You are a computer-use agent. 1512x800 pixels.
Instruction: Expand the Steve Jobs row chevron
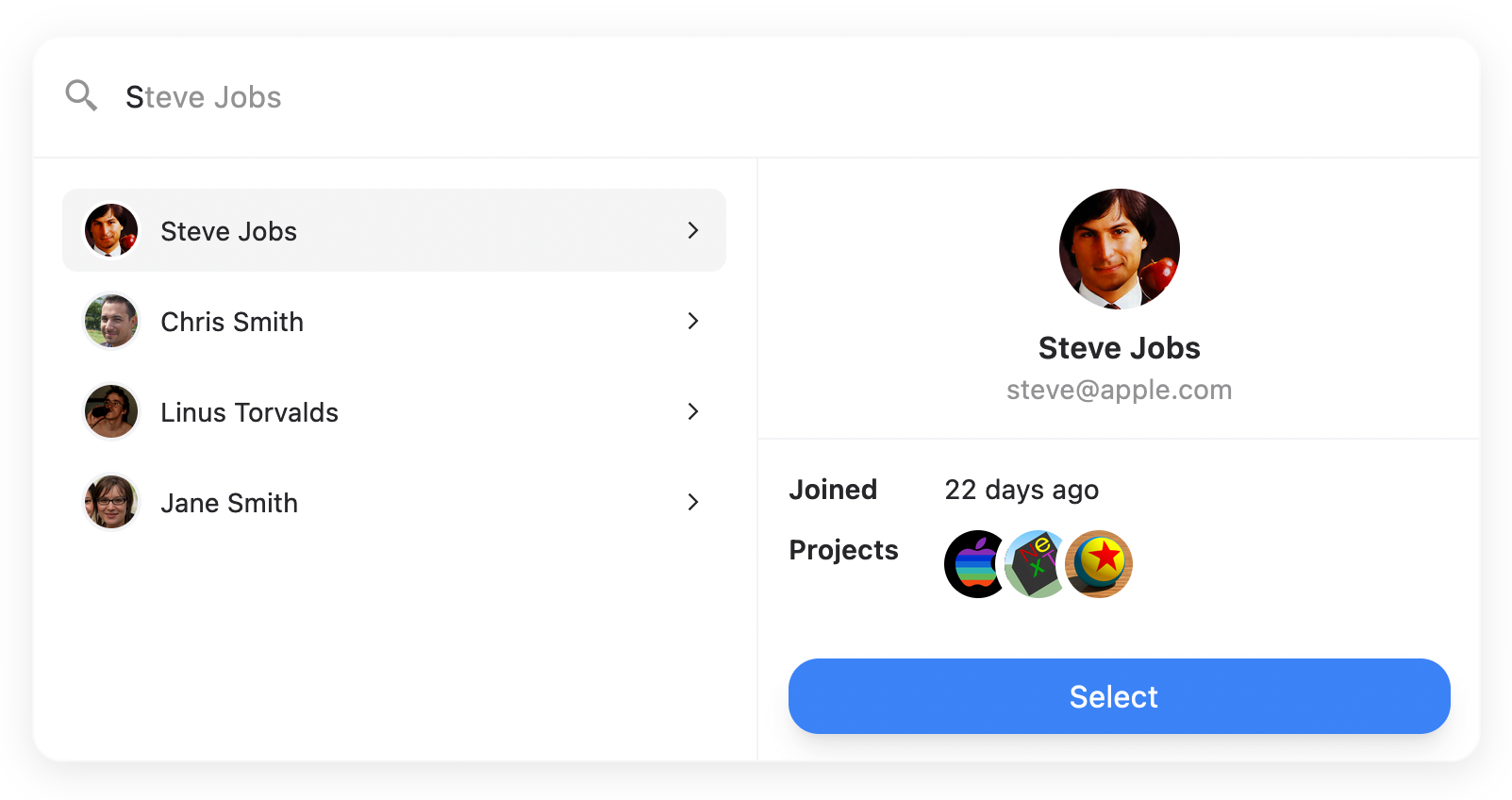click(693, 230)
